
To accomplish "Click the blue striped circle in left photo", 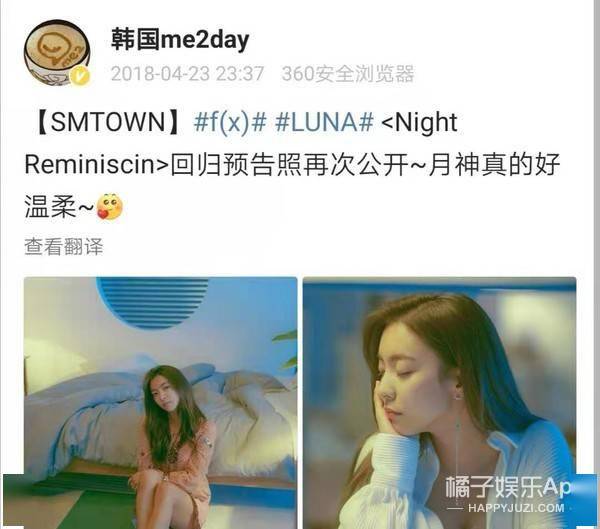I will (x=152, y=302).
